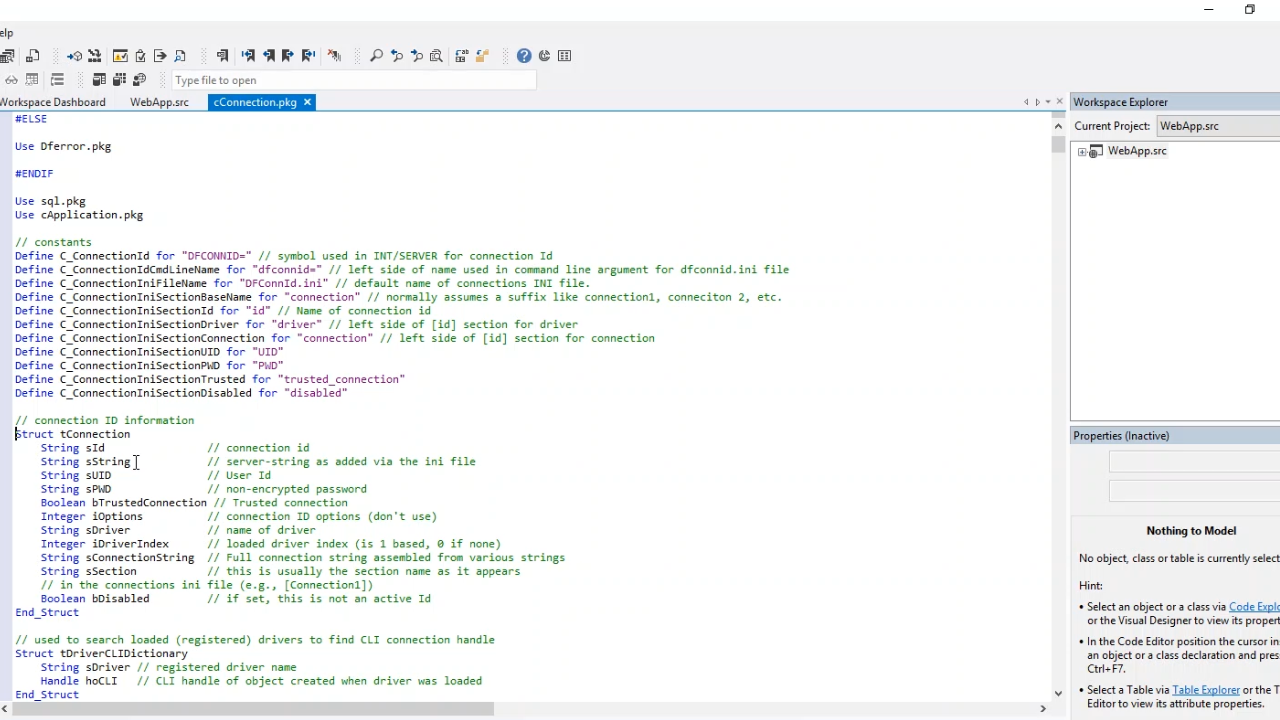Expand the WebApp.src tree node
Viewport: 1280px width, 720px height.
click(x=1082, y=152)
